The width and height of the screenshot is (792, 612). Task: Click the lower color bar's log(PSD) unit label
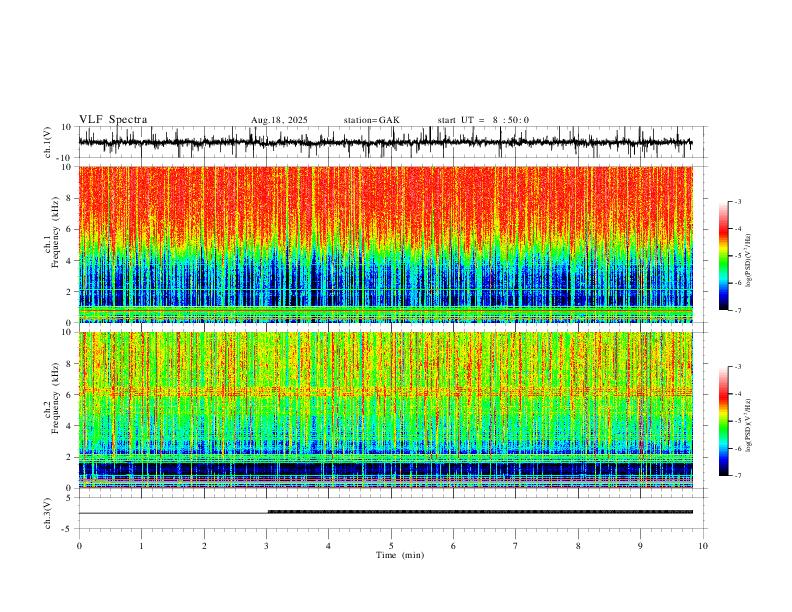coord(749,425)
